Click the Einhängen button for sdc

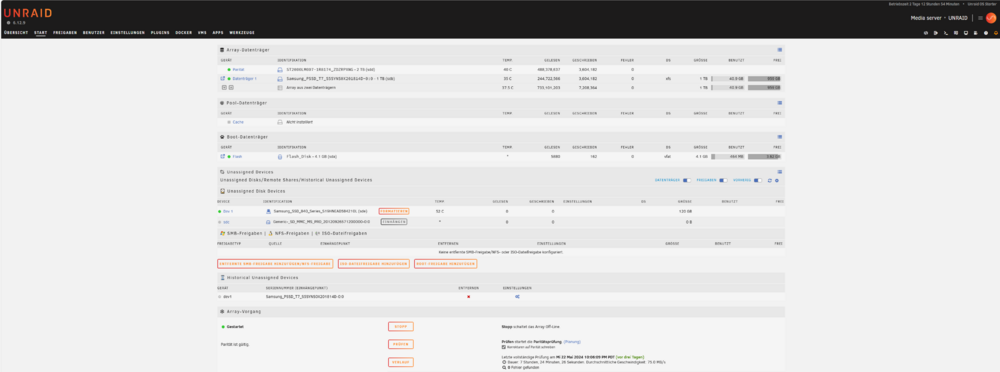click(393, 221)
